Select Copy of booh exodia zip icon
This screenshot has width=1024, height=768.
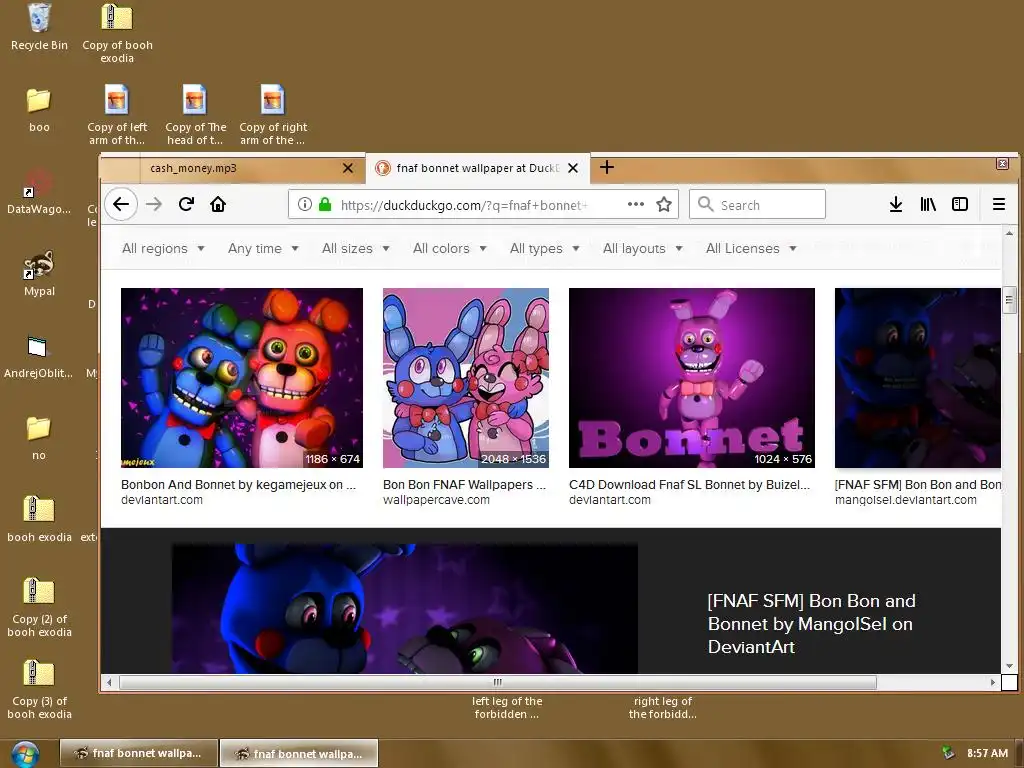pos(118,33)
